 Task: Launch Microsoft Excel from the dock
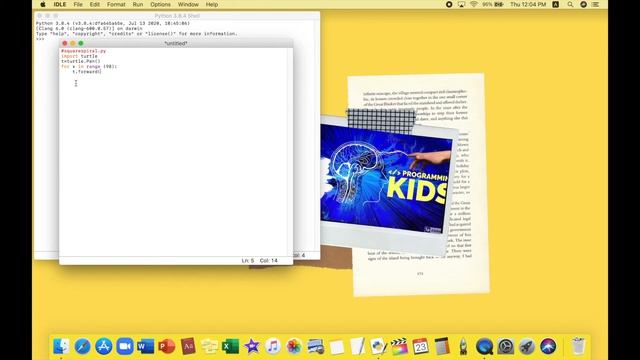point(231,347)
